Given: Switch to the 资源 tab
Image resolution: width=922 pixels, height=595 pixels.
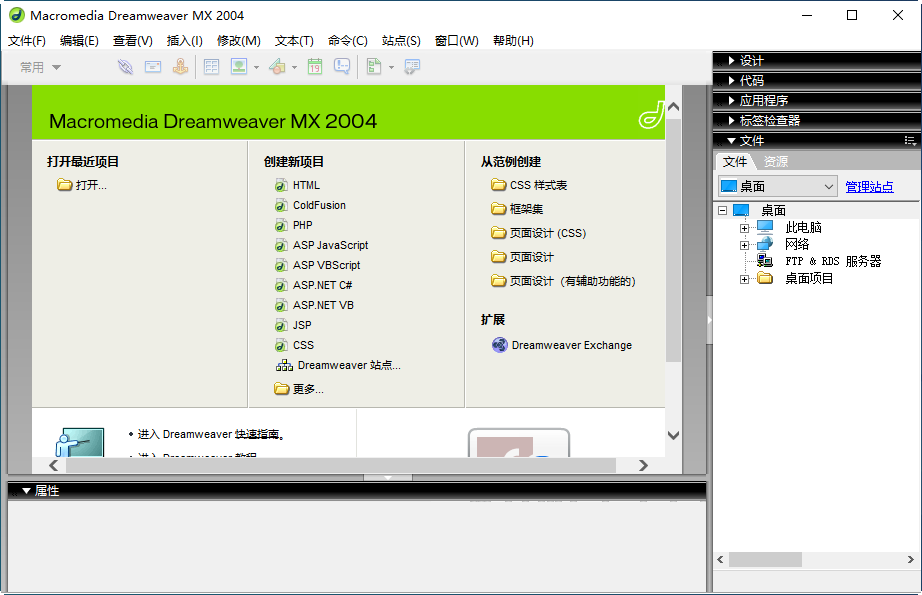Looking at the screenshot, I should pos(776,162).
